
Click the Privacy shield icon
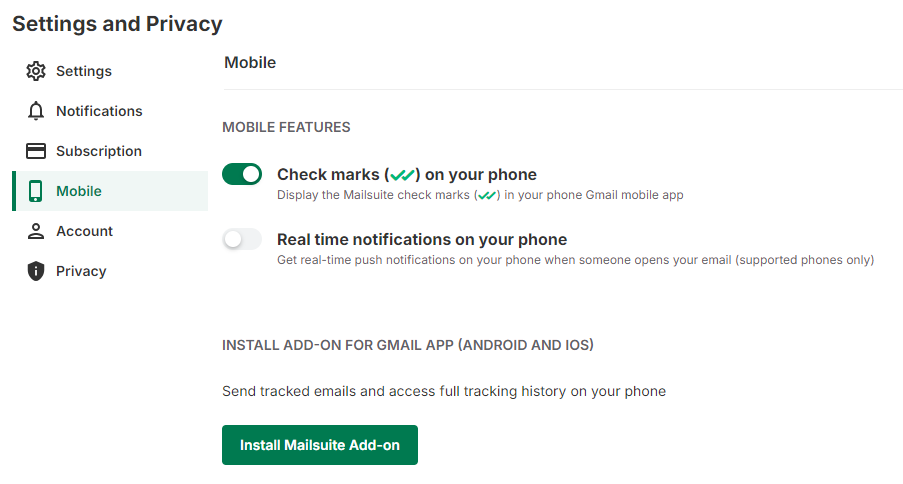pos(36,271)
